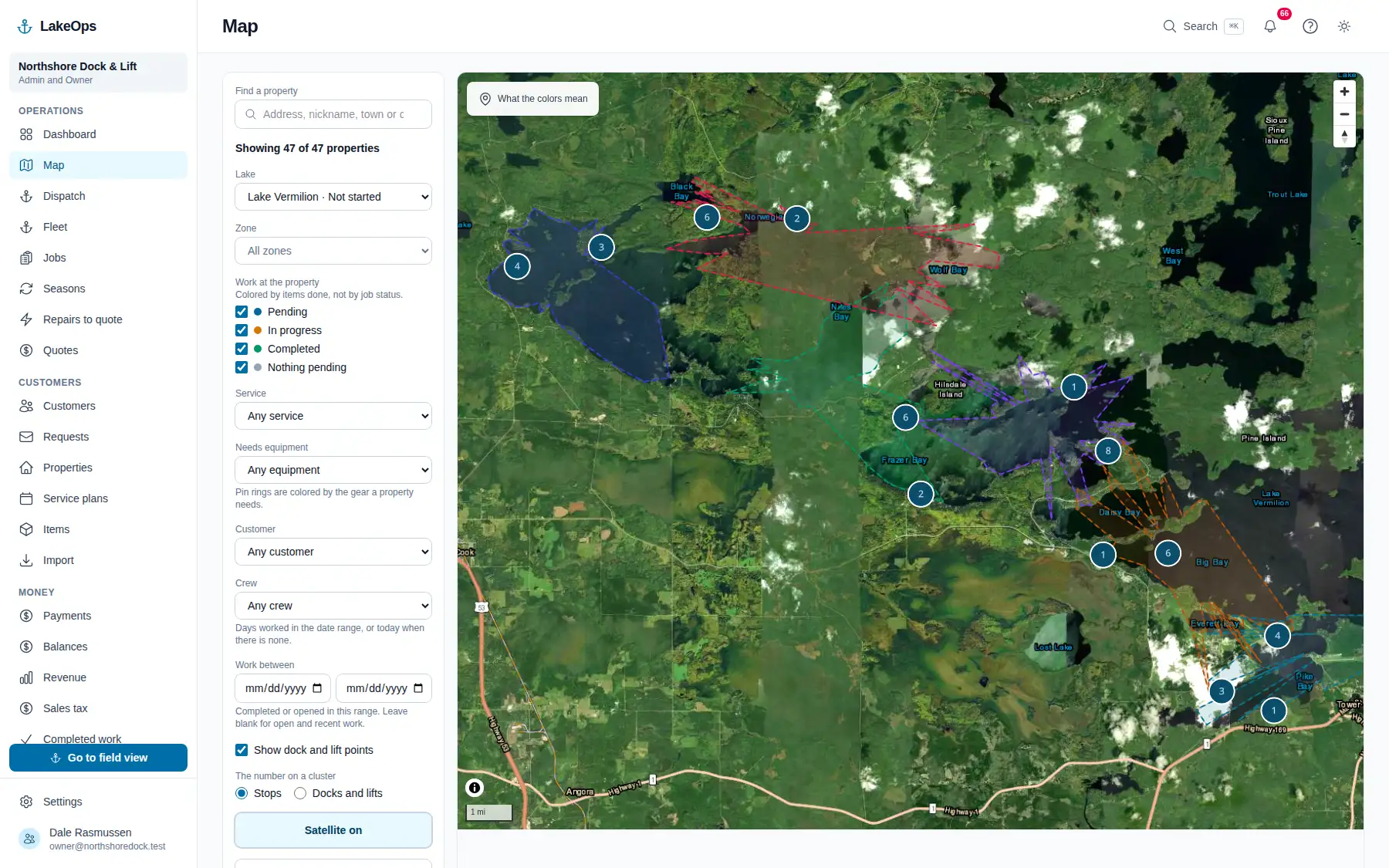Open the Any service dropdown
Viewport: 1389px width, 868px height.
(x=333, y=416)
